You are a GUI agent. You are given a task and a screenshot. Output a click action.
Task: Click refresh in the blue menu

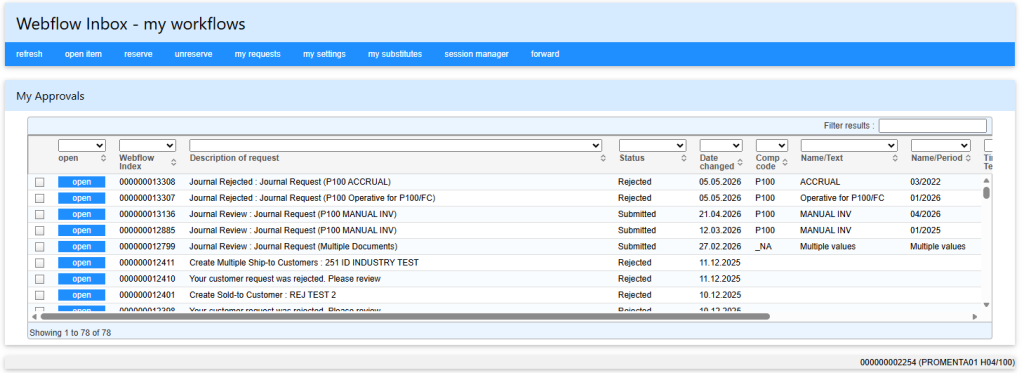click(x=29, y=54)
